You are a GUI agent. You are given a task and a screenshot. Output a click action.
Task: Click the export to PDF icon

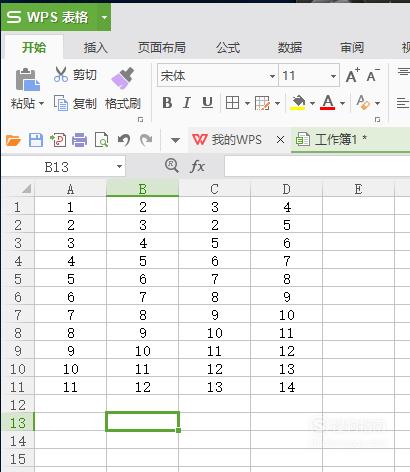click(58, 140)
